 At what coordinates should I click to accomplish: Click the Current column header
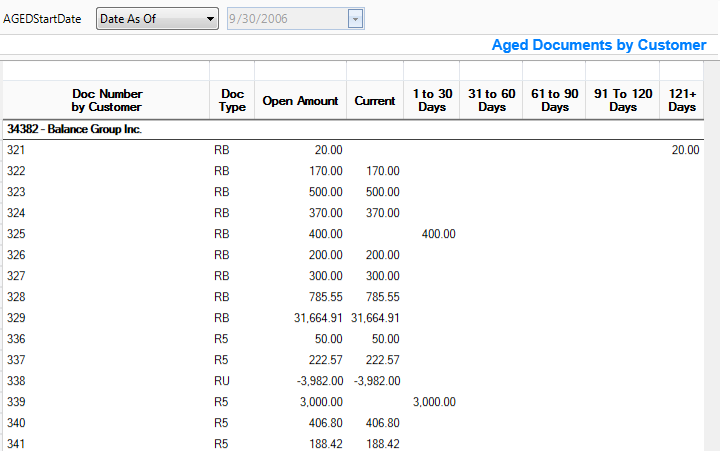[375, 100]
